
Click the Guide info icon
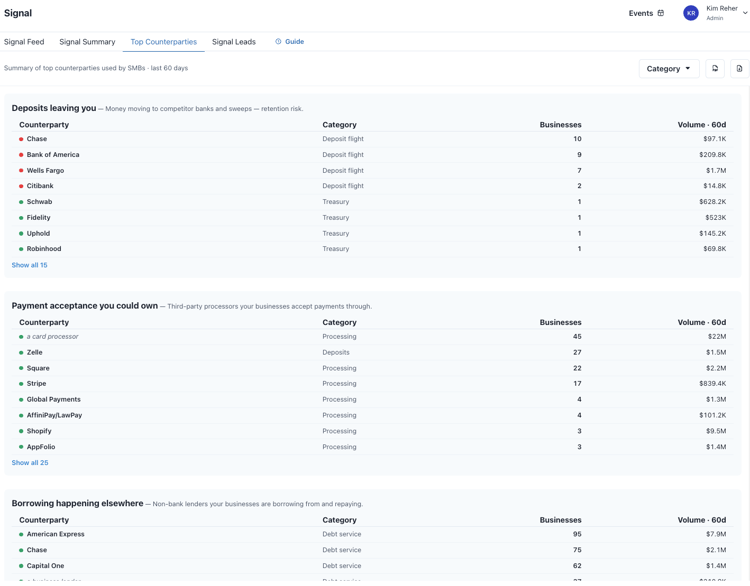[x=278, y=42]
